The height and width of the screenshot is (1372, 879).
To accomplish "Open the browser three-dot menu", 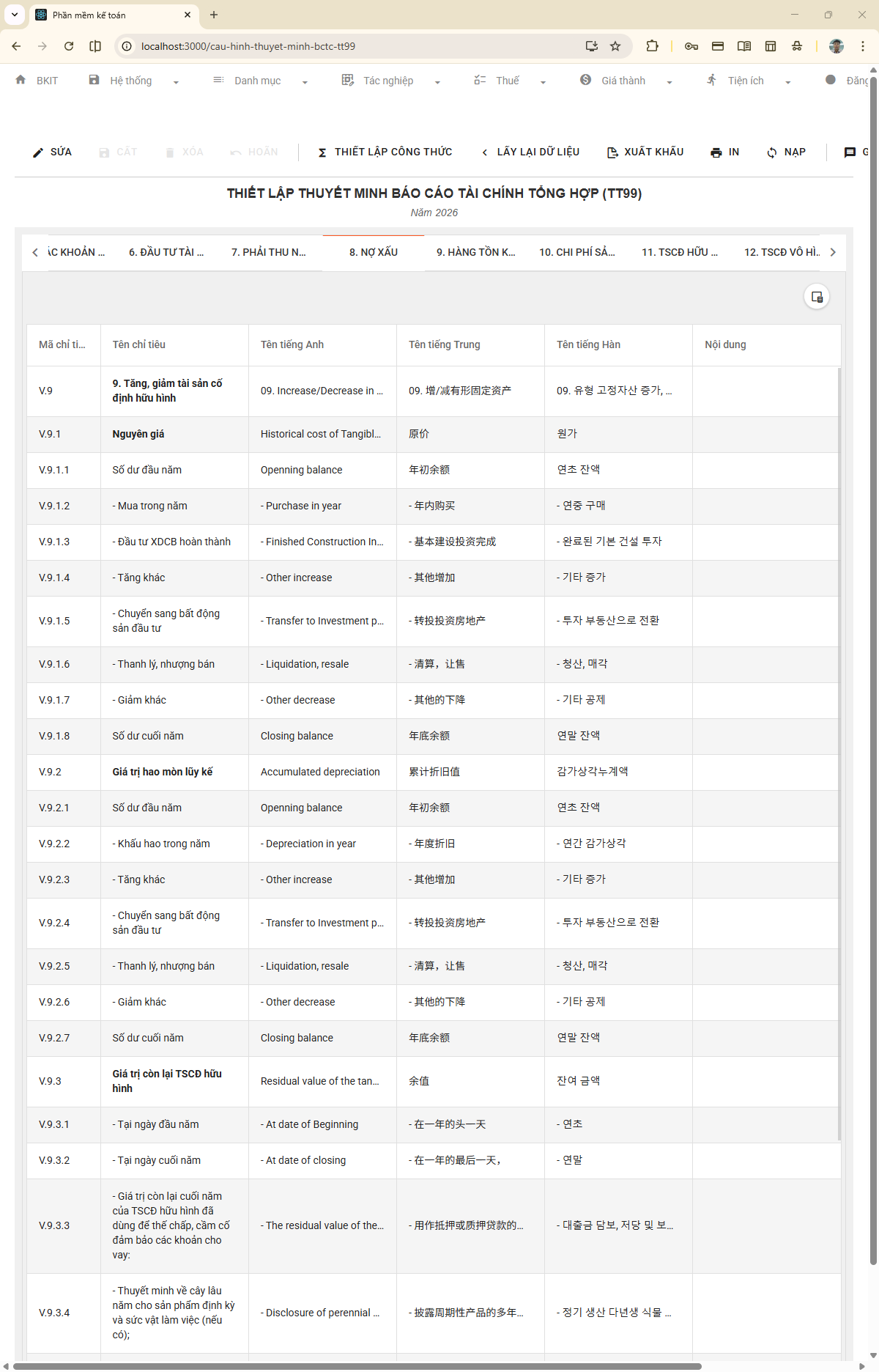I will click(863, 46).
